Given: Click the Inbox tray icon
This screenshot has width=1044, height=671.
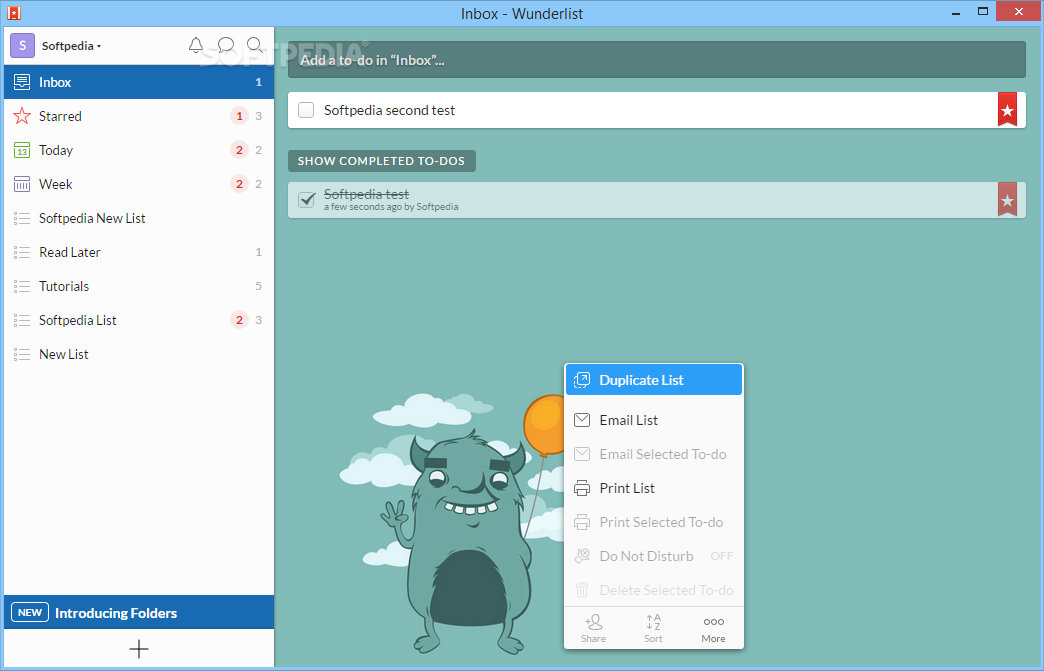Looking at the screenshot, I should (22, 82).
